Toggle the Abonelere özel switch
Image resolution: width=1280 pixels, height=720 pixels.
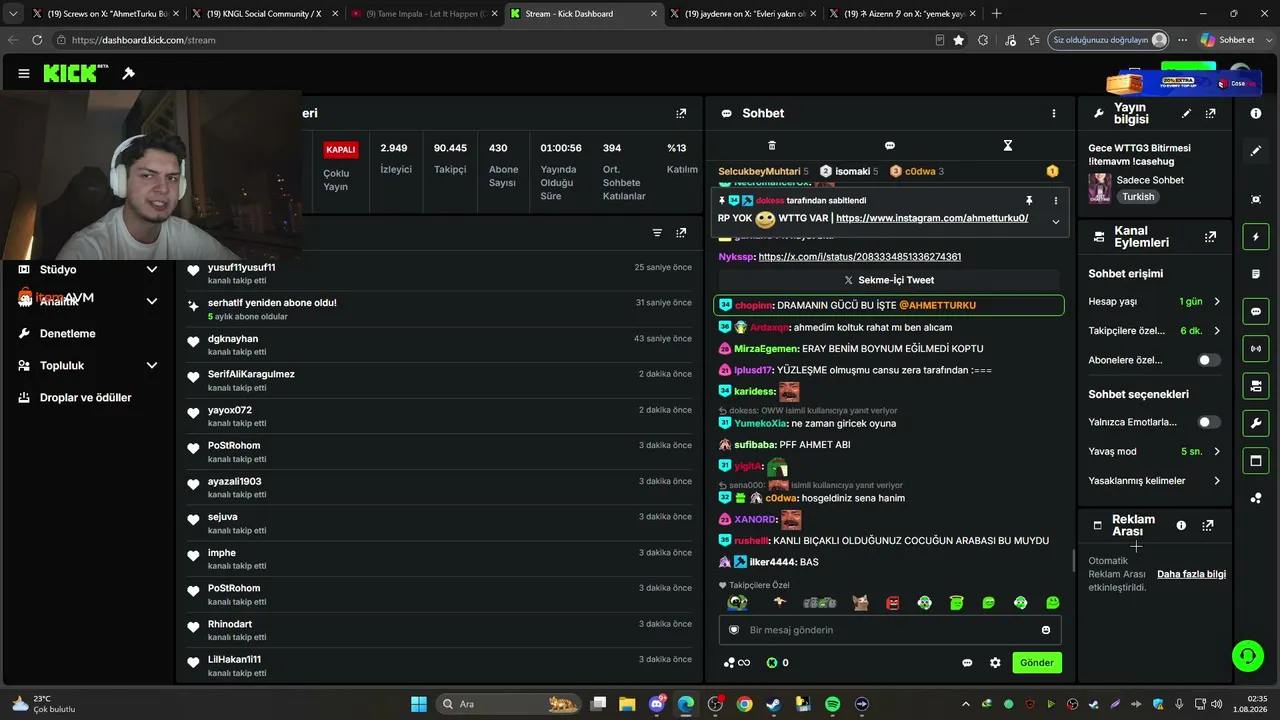1209,360
